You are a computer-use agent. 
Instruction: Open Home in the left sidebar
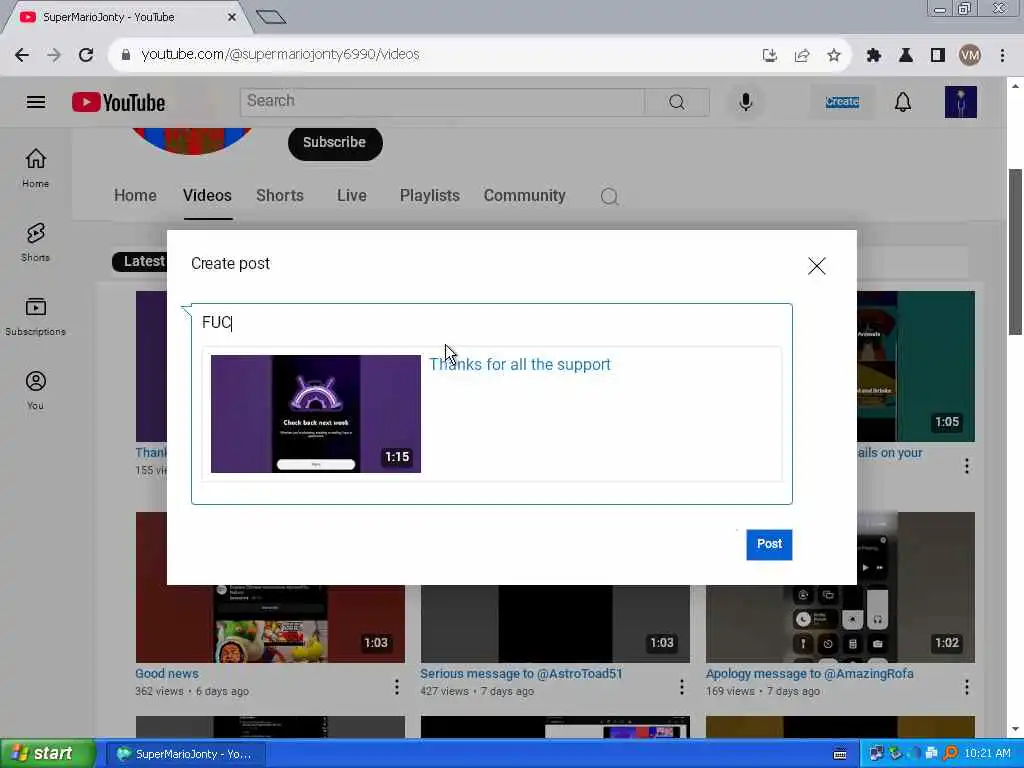point(35,168)
